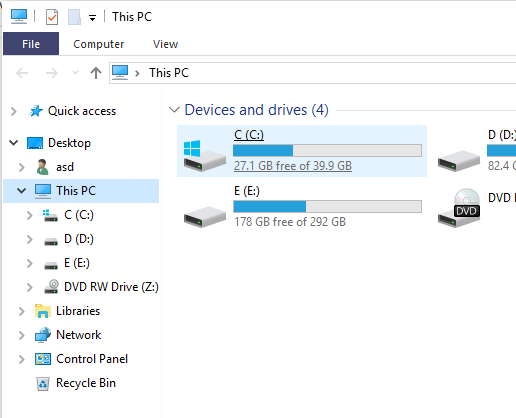The width and height of the screenshot is (516, 418).
Task: Switch to the View ribbon tab
Action: 165,44
